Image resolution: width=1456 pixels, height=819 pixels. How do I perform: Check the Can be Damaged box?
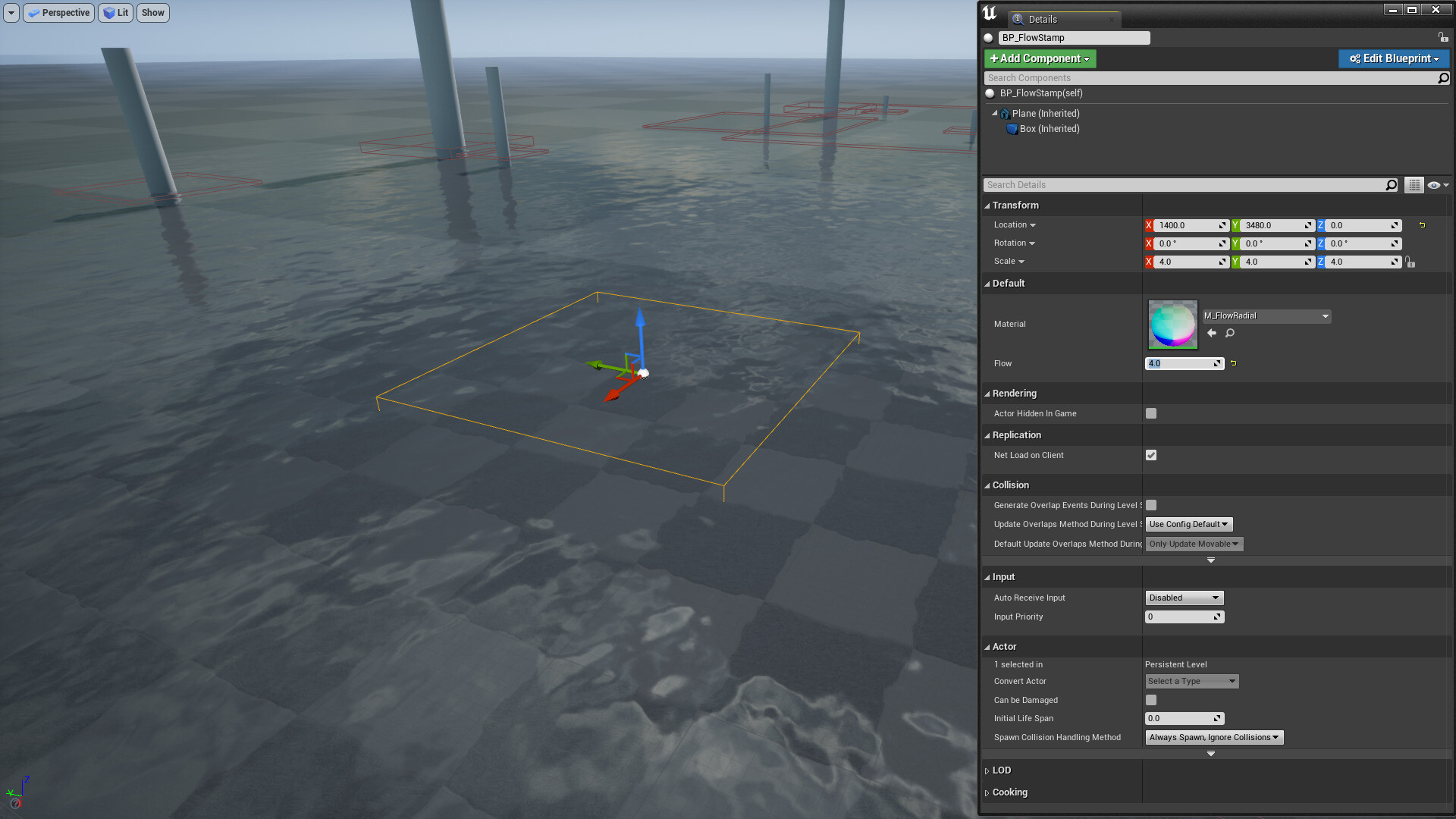pyautogui.click(x=1151, y=699)
